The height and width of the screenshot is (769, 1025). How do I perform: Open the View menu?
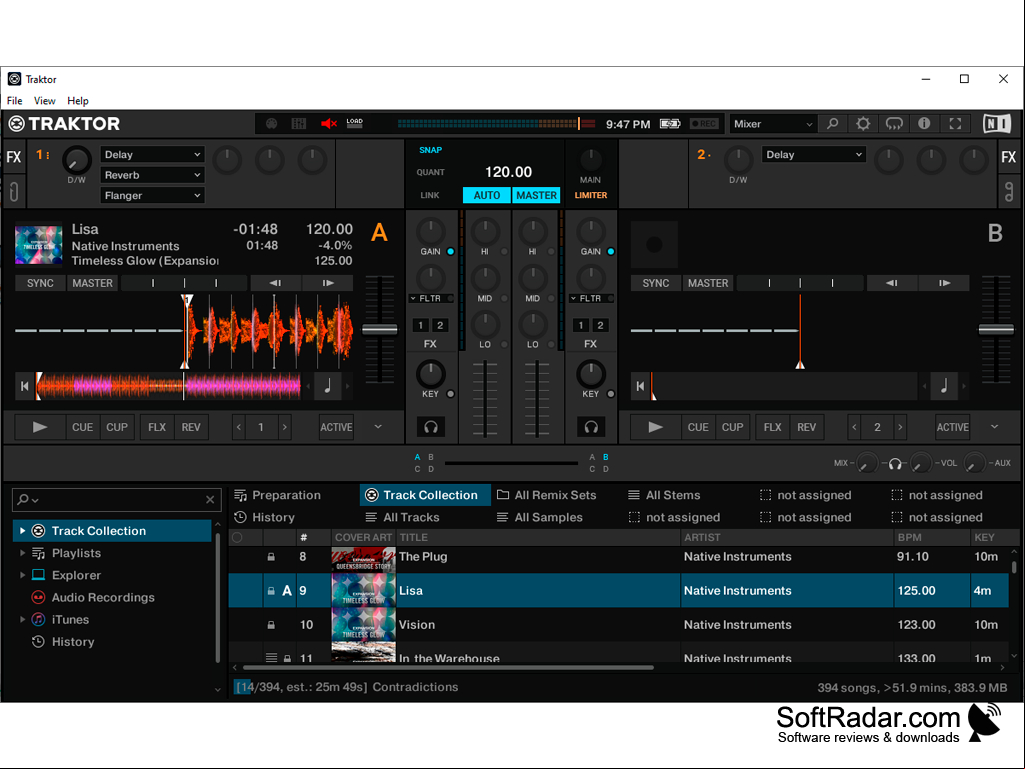pos(44,101)
